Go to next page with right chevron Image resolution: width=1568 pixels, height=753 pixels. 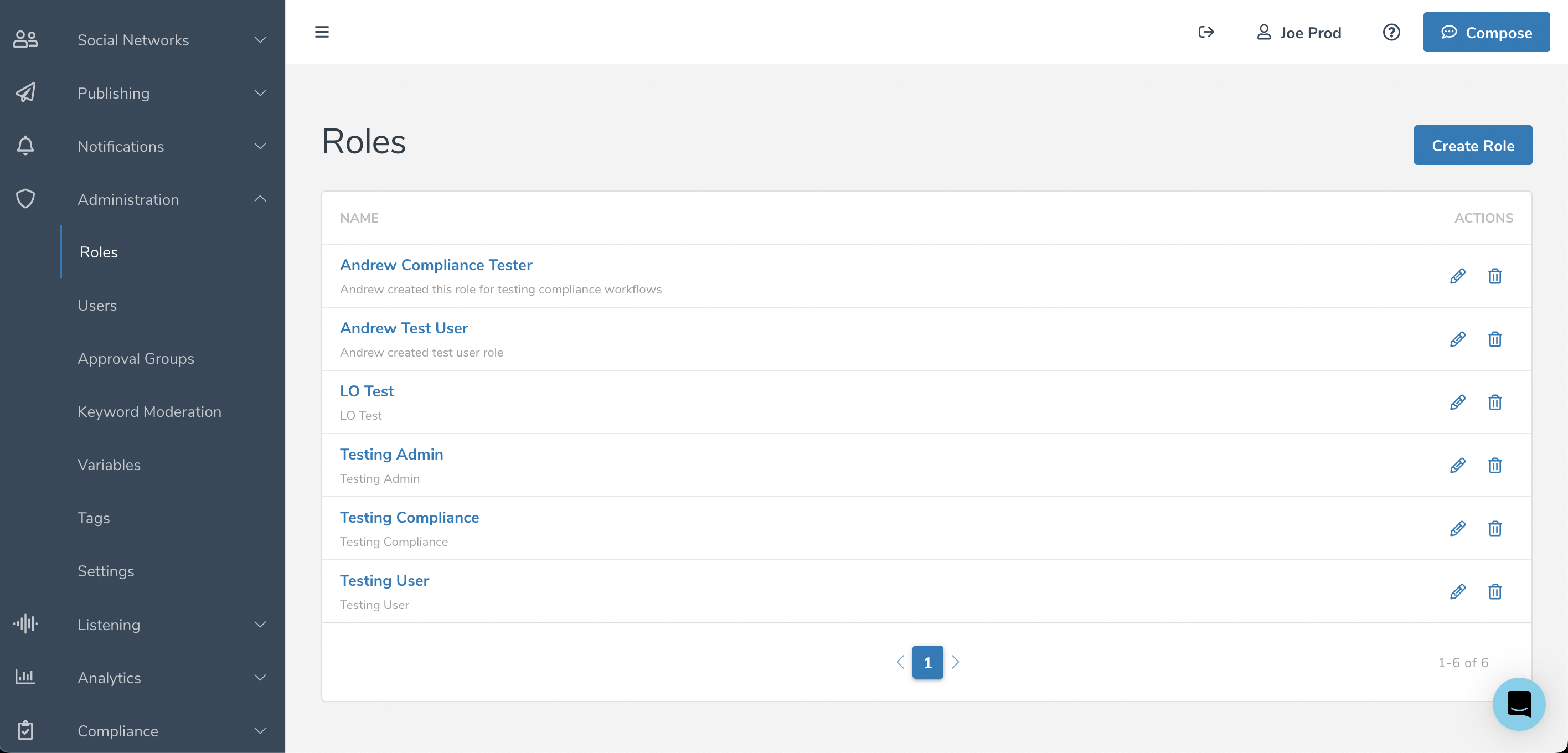click(x=955, y=662)
